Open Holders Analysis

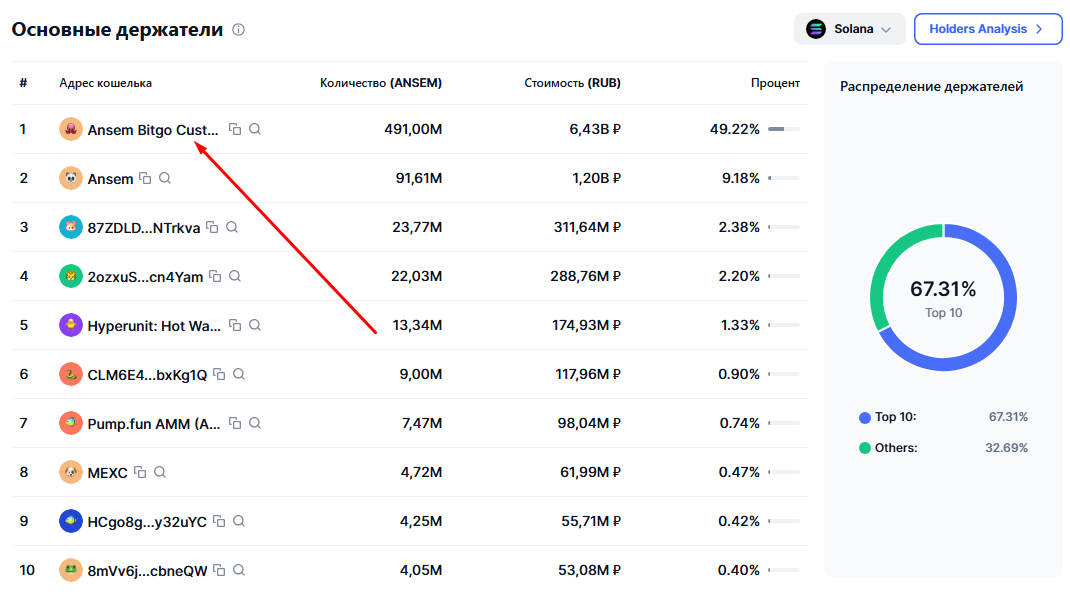point(987,29)
